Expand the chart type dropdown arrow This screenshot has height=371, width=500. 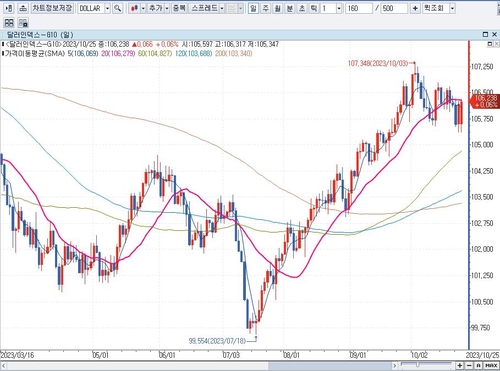[143, 8]
